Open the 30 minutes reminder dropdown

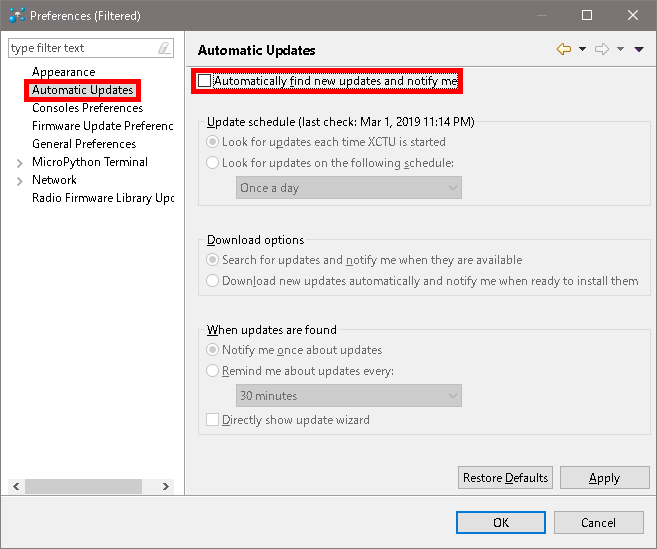(349, 396)
